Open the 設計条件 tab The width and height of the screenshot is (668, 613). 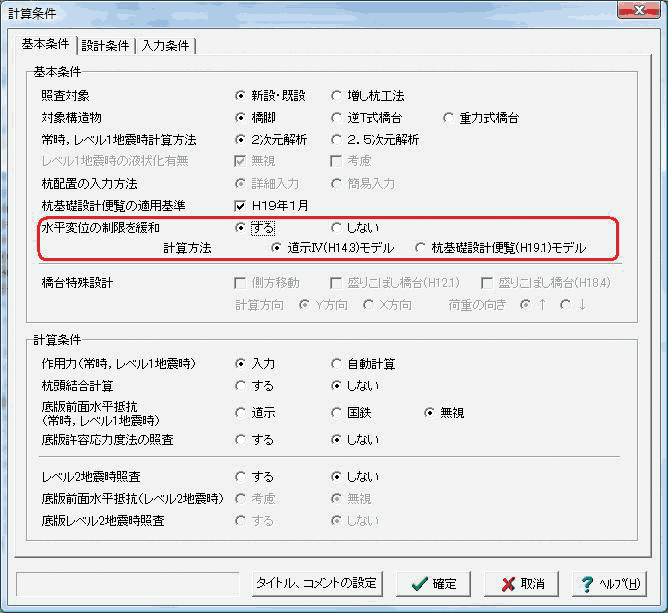105,46
